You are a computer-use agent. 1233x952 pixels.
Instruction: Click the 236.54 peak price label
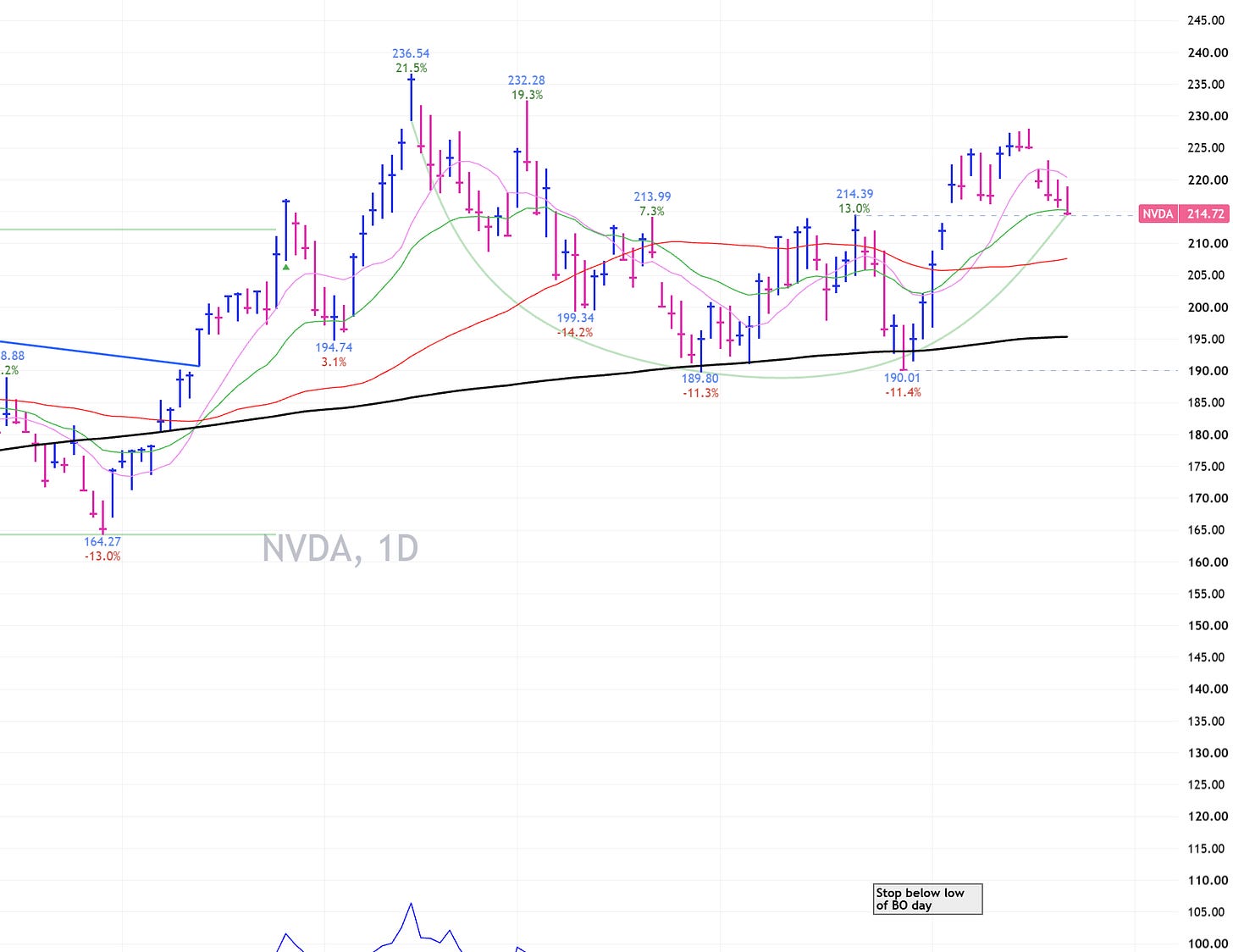[411, 53]
